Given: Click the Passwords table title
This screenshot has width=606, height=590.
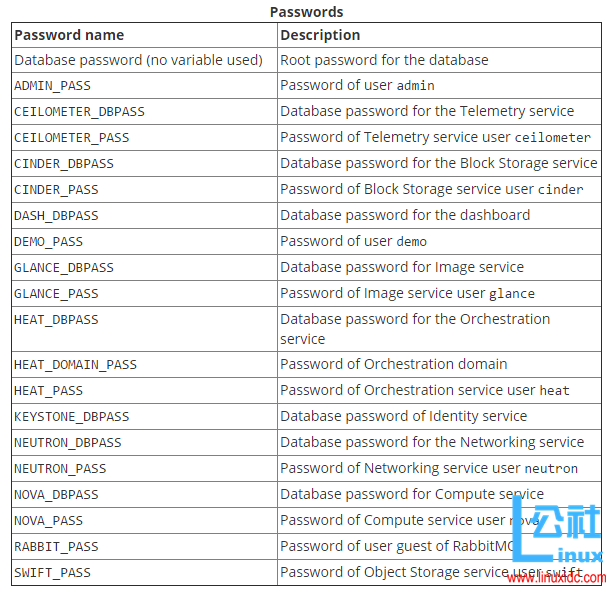Looking at the screenshot, I should 306,12.
